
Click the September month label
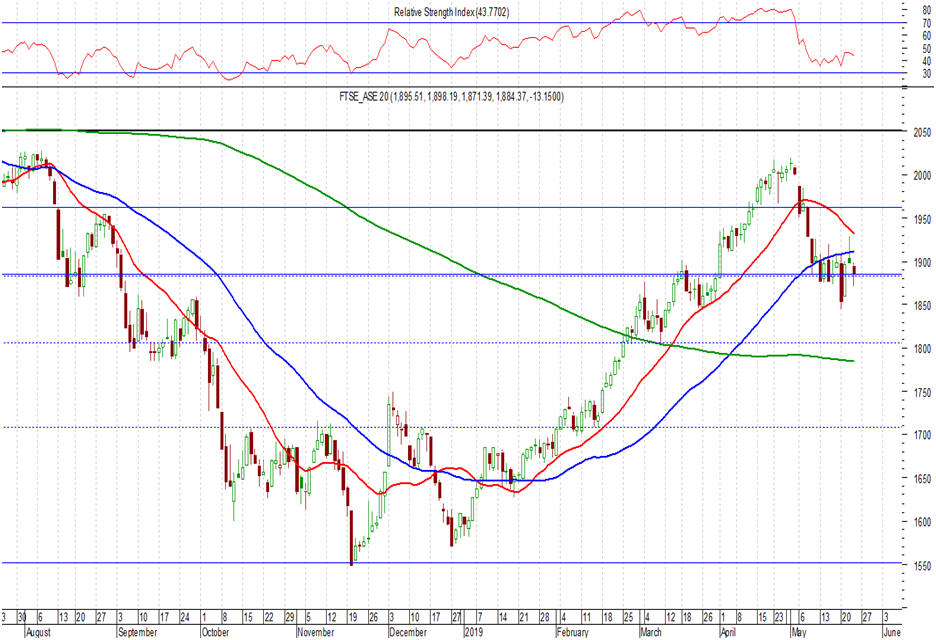(x=138, y=632)
